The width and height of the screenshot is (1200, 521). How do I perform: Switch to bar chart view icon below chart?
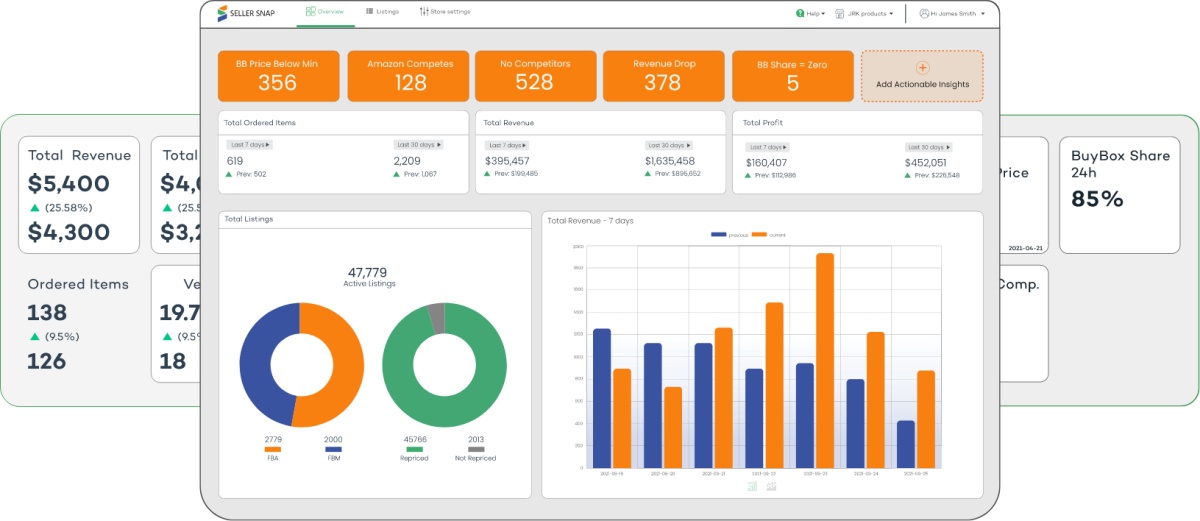point(752,486)
